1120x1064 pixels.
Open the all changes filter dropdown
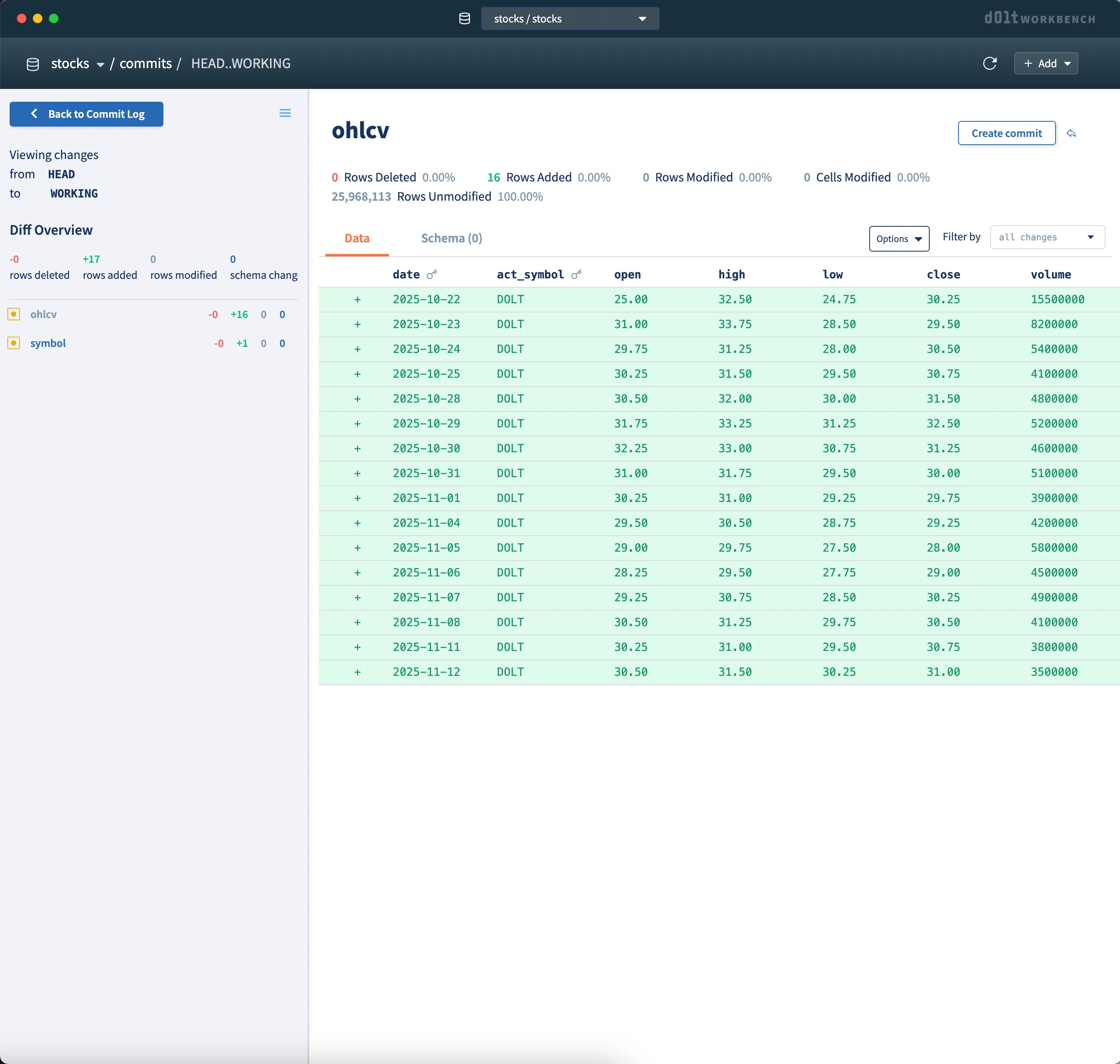pos(1047,237)
